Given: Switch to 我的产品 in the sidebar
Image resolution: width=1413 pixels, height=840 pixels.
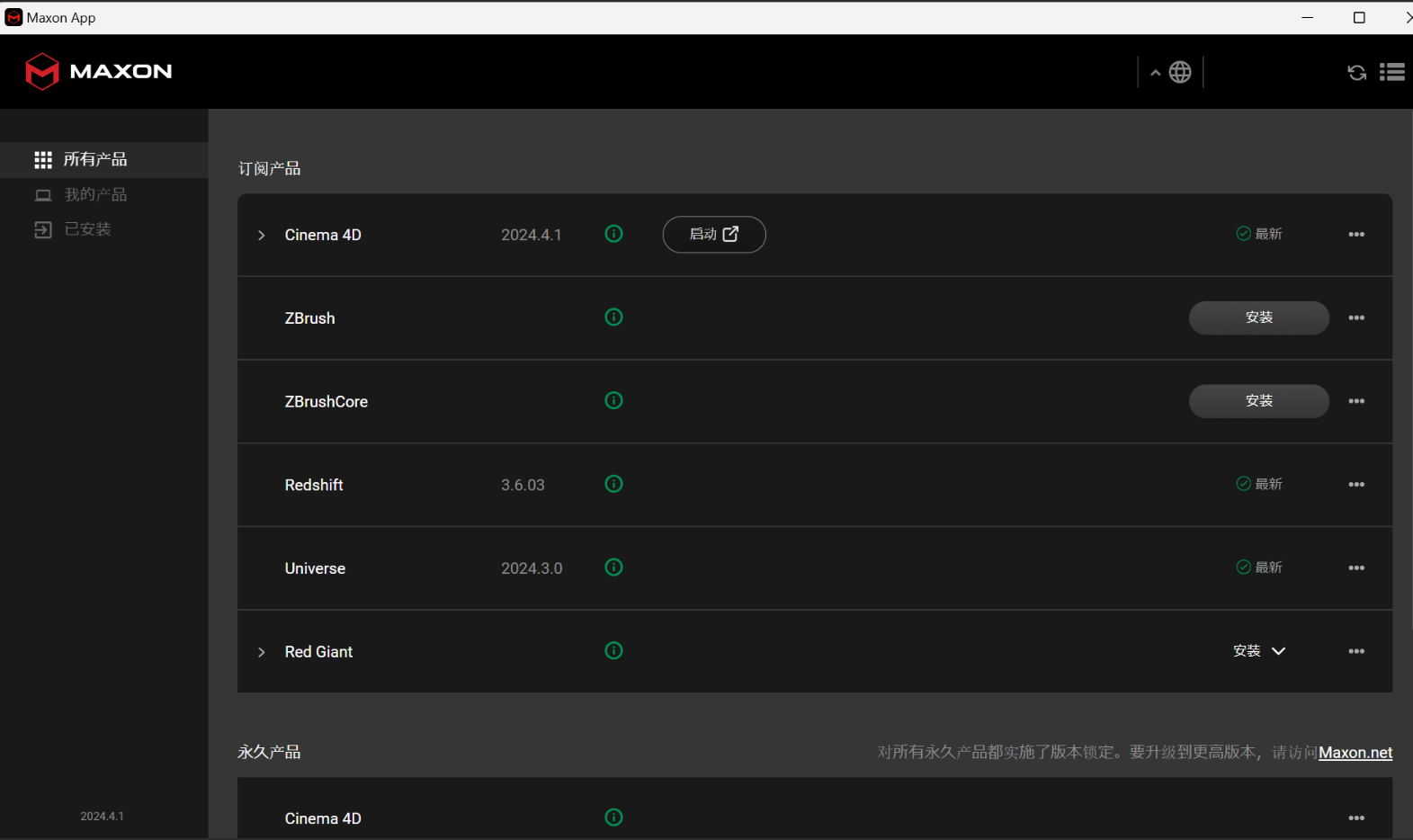Looking at the screenshot, I should click(x=94, y=195).
